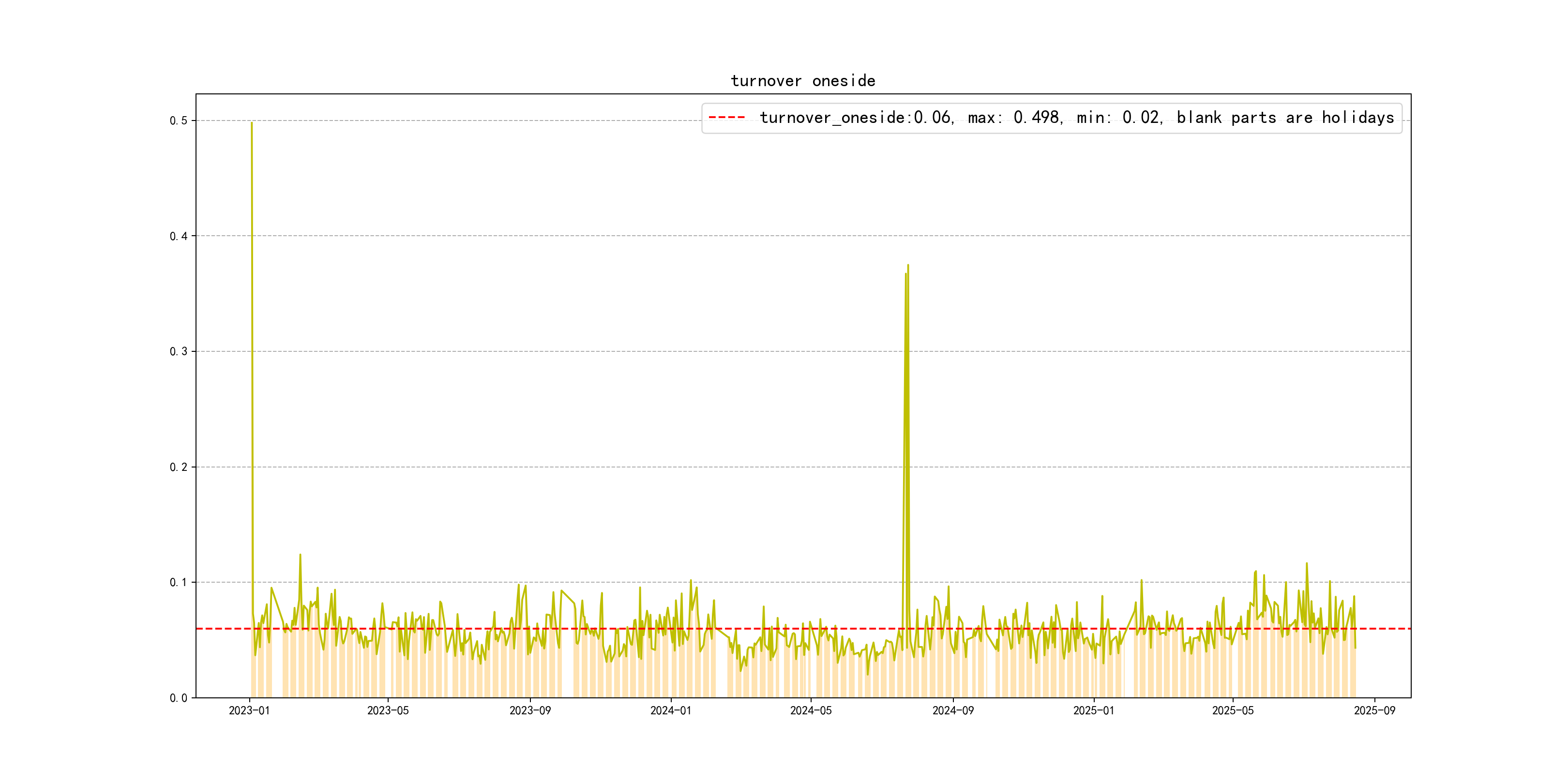
Task: Click the 2024-01 x-axis tick label
Action: click(x=670, y=710)
